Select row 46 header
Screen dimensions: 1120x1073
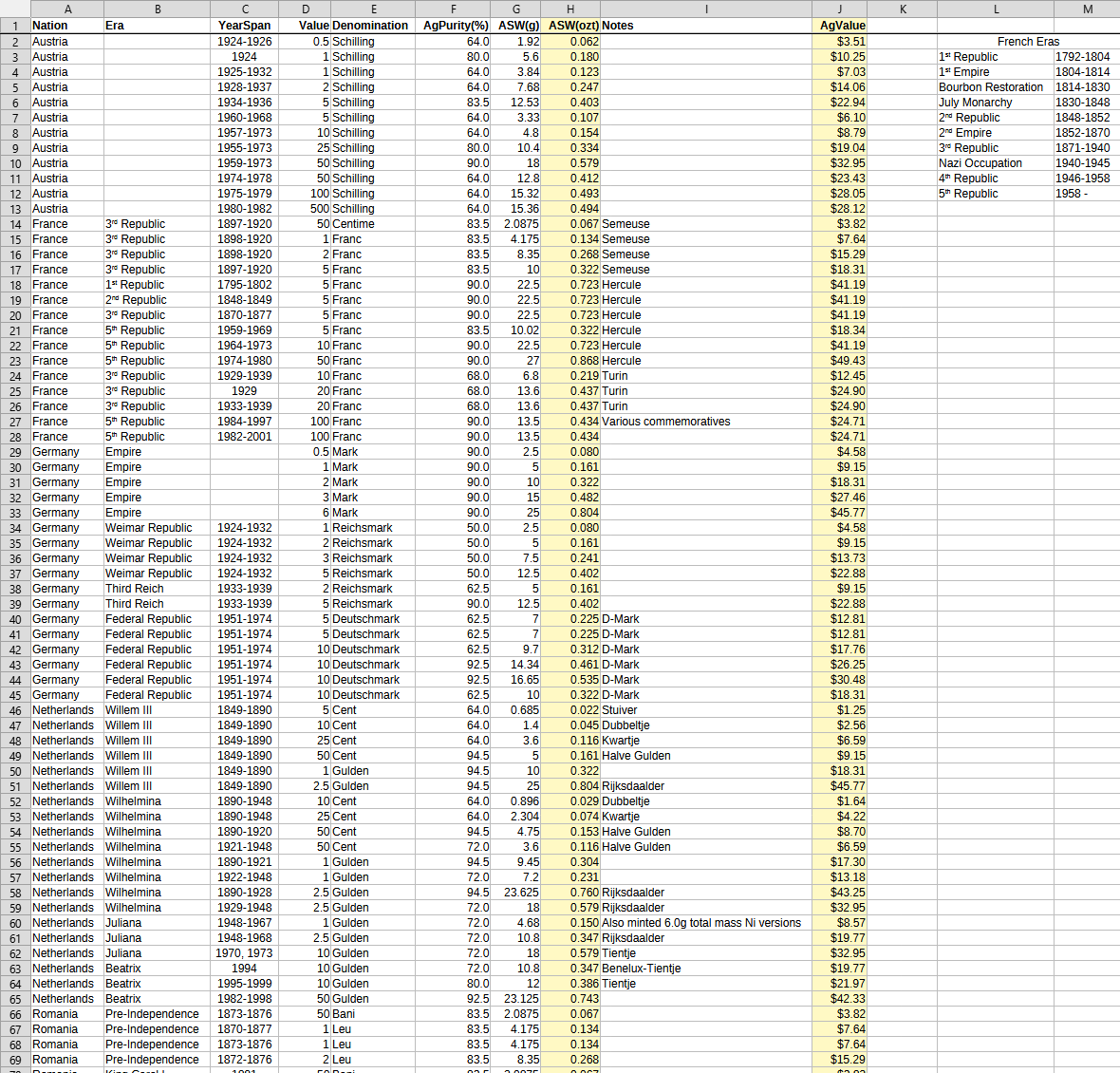point(15,711)
